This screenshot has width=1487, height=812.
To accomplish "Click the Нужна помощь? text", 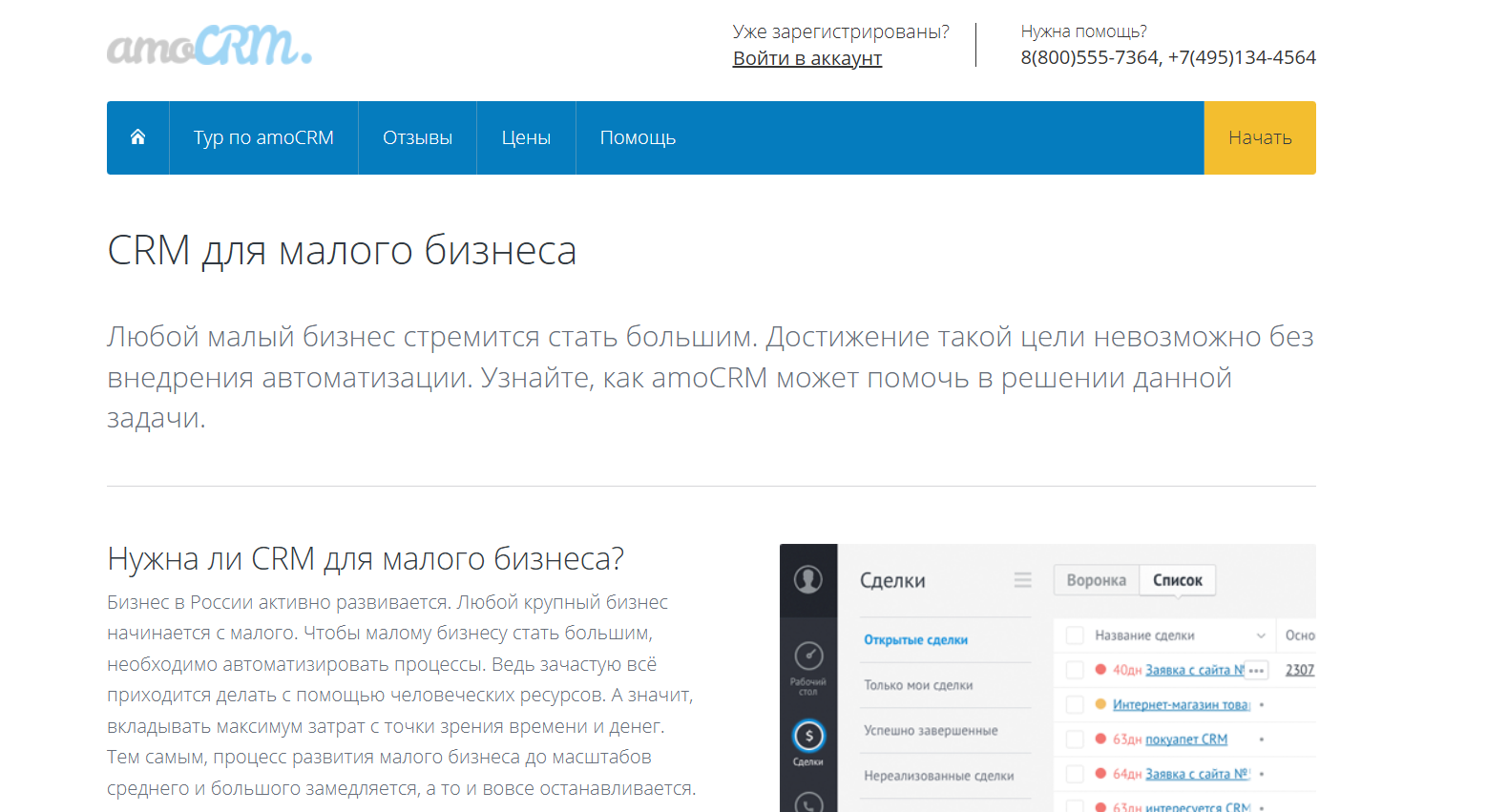I will (1083, 31).
